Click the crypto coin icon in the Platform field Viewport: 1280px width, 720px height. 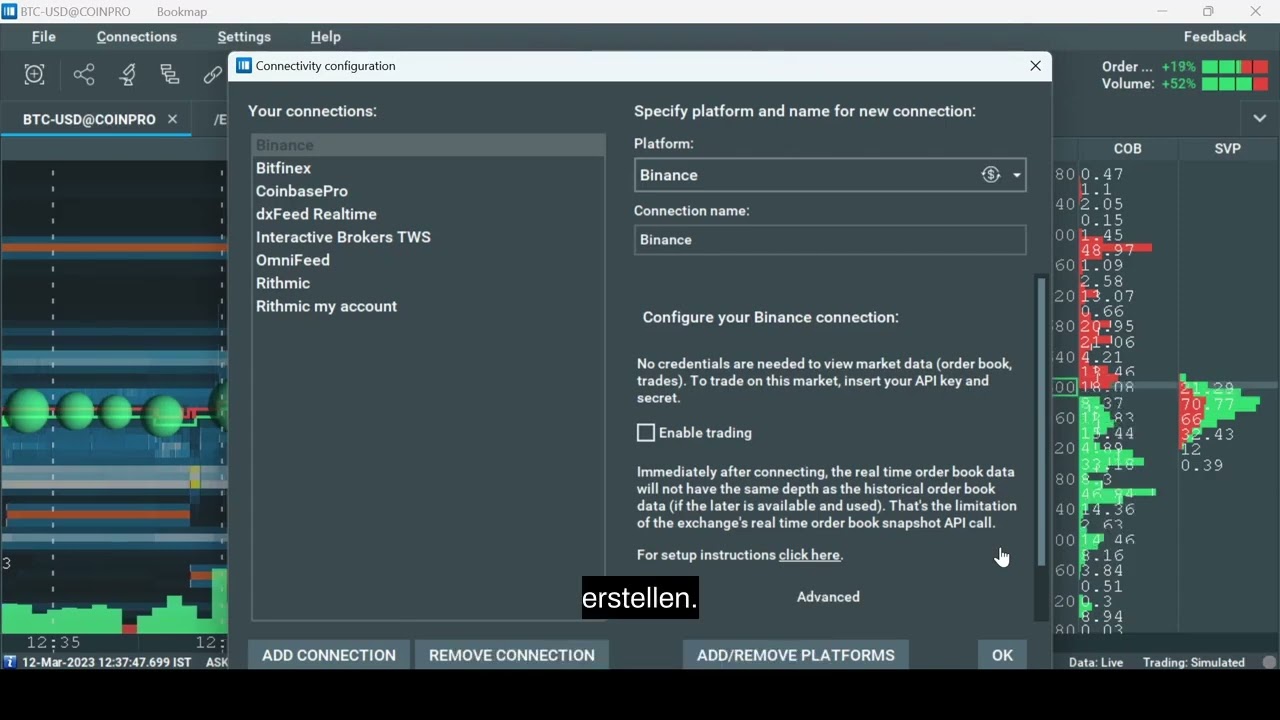tap(991, 175)
